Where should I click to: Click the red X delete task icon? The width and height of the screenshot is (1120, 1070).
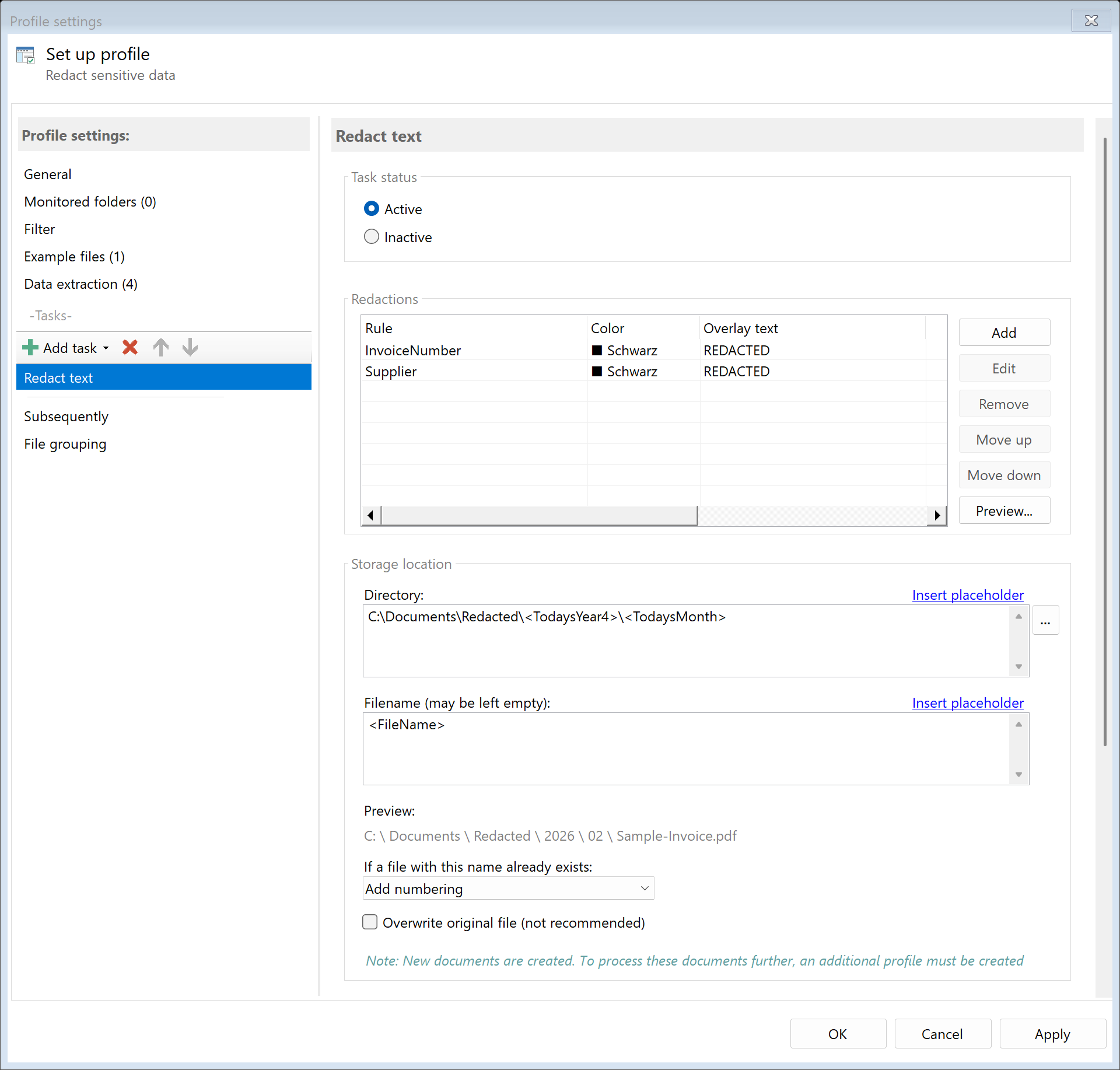[x=130, y=348]
